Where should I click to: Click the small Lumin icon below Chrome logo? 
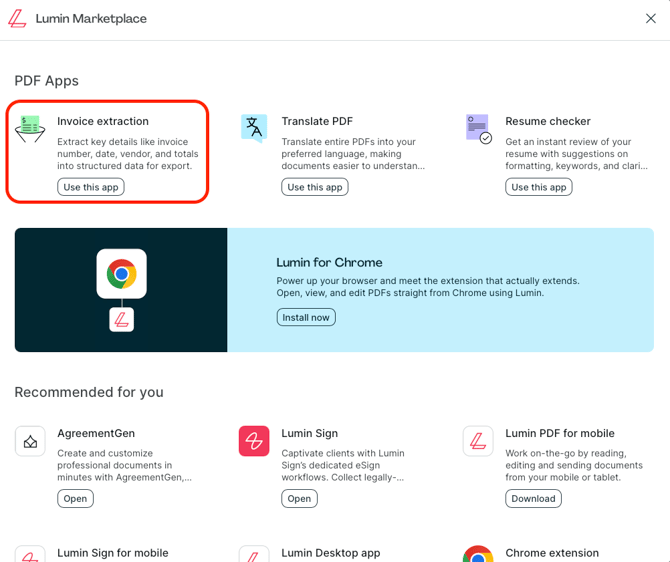[x=121, y=319]
